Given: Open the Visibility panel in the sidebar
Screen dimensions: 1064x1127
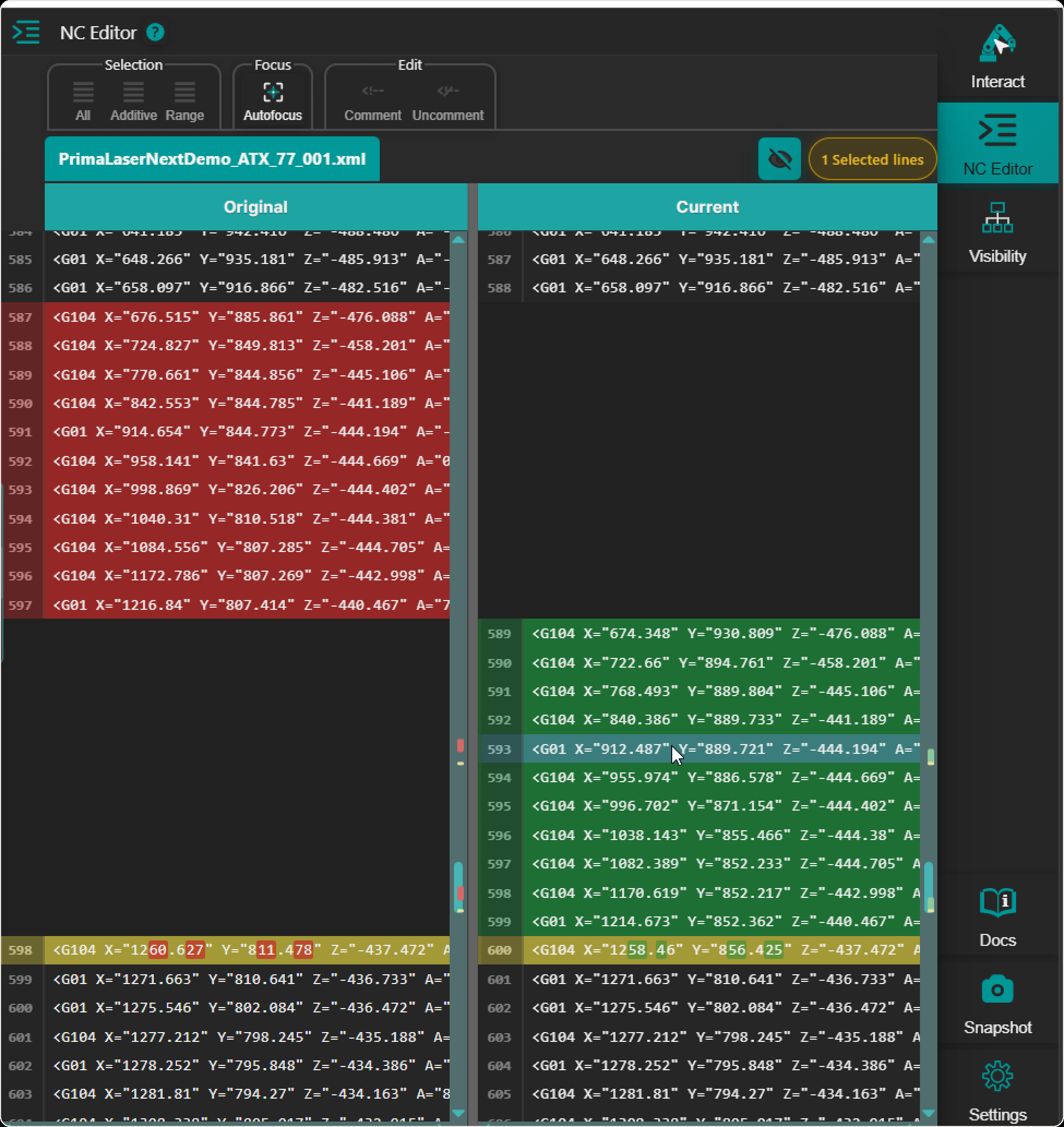Looking at the screenshot, I should pyautogui.click(x=997, y=233).
